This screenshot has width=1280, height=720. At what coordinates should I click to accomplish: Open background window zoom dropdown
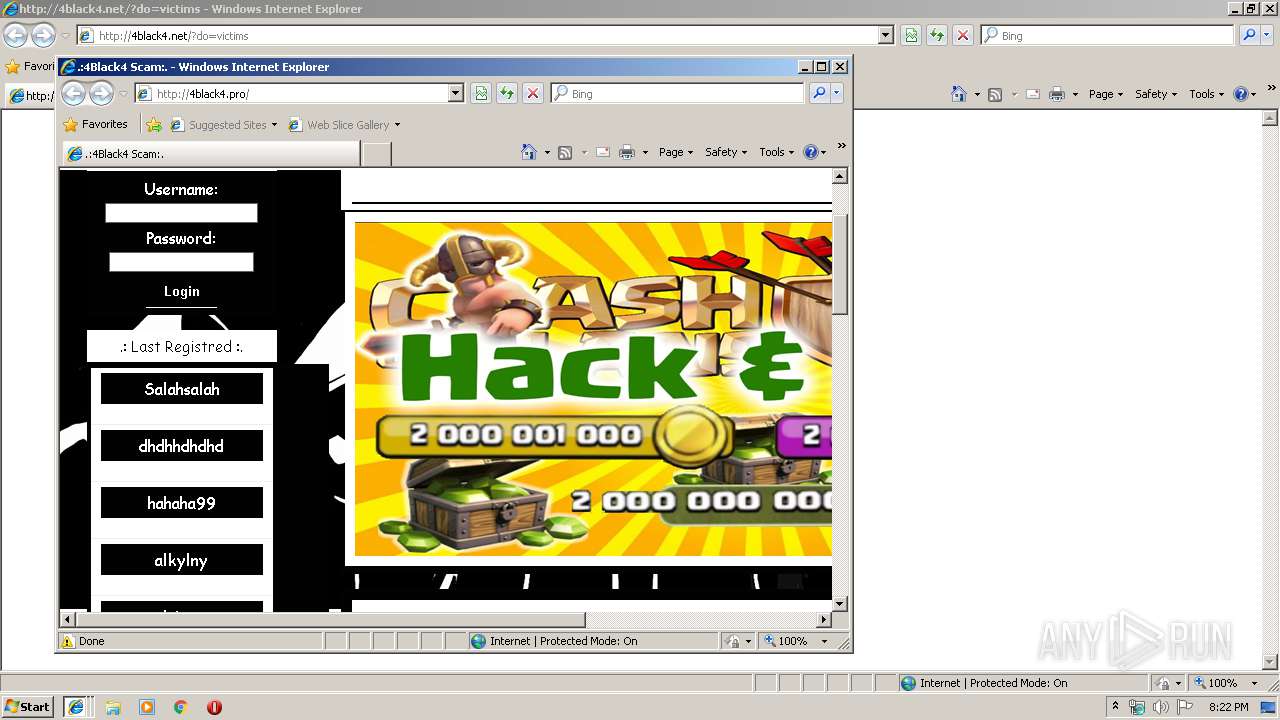1255,683
